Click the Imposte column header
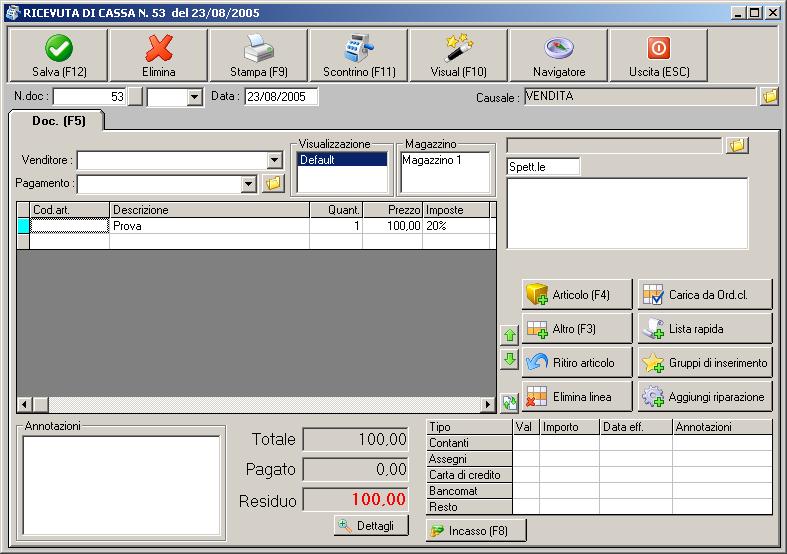 [456, 210]
